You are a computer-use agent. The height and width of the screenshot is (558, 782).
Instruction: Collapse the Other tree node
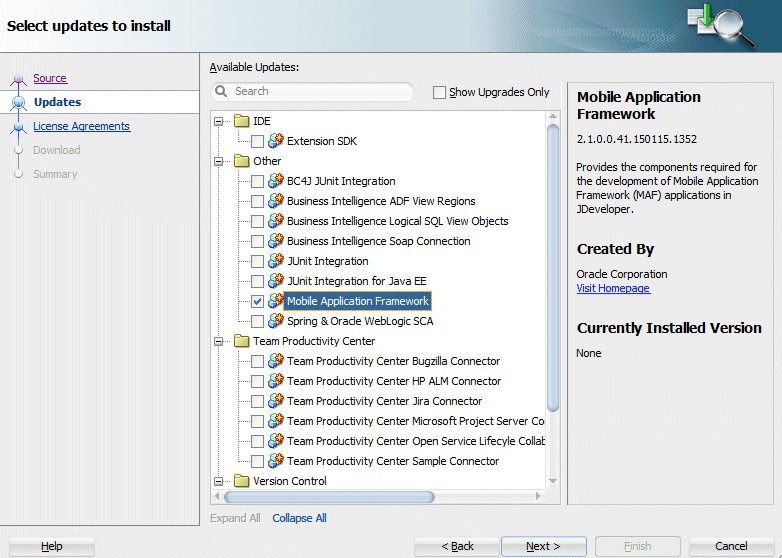[218, 161]
